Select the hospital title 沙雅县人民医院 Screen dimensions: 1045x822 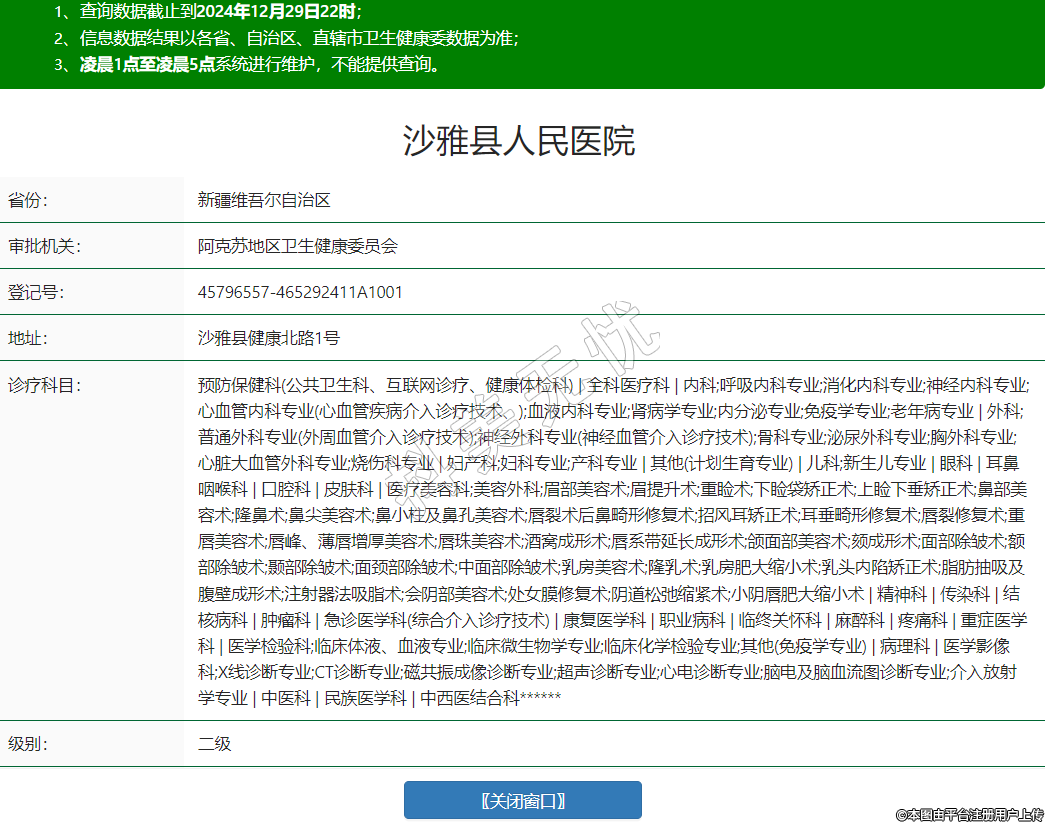[x=519, y=141]
